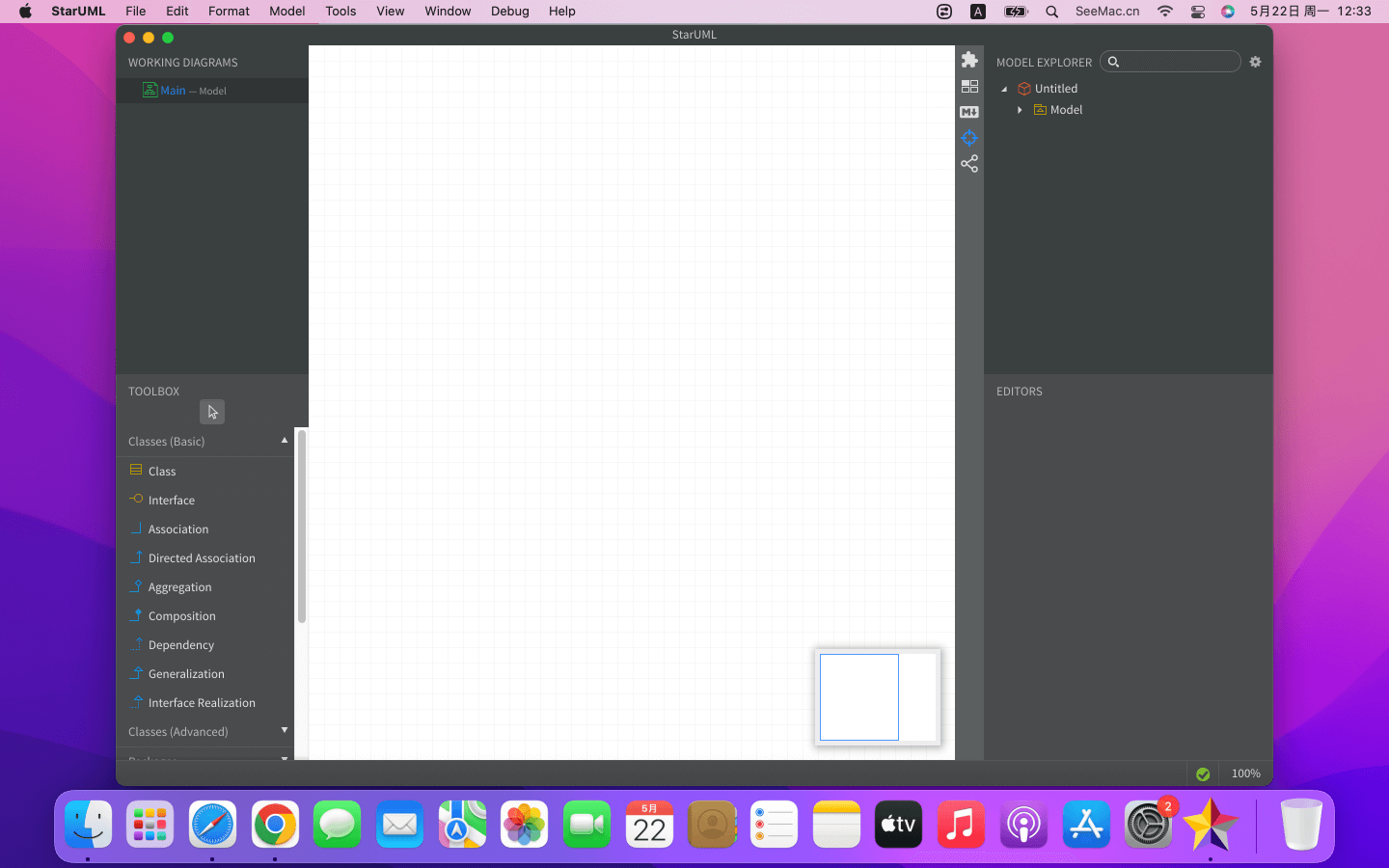Select the Composition tool

pyautogui.click(x=204, y=615)
